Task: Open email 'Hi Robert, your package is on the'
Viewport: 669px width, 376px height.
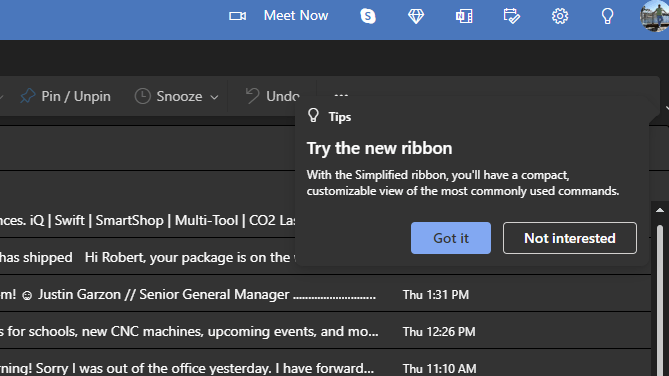Action: pyautogui.click(x=147, y=257)
